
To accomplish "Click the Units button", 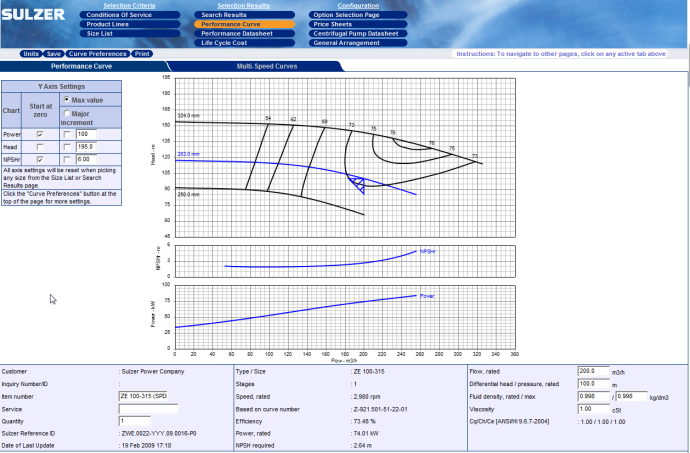I will click(x=31, y=53).
